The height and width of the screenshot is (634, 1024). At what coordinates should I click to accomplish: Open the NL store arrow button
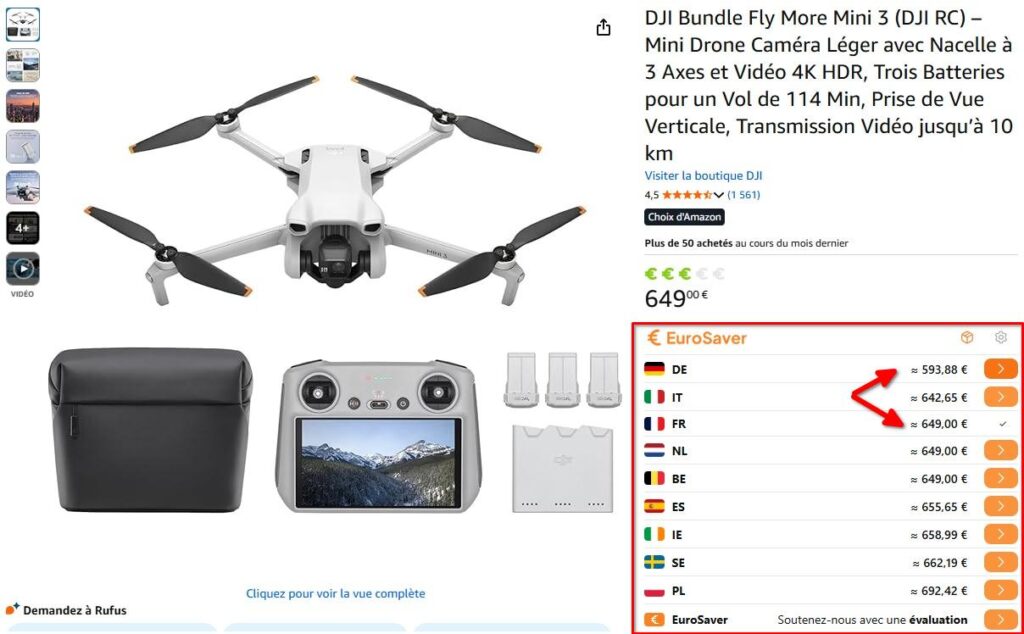[x=1001, y=450]
